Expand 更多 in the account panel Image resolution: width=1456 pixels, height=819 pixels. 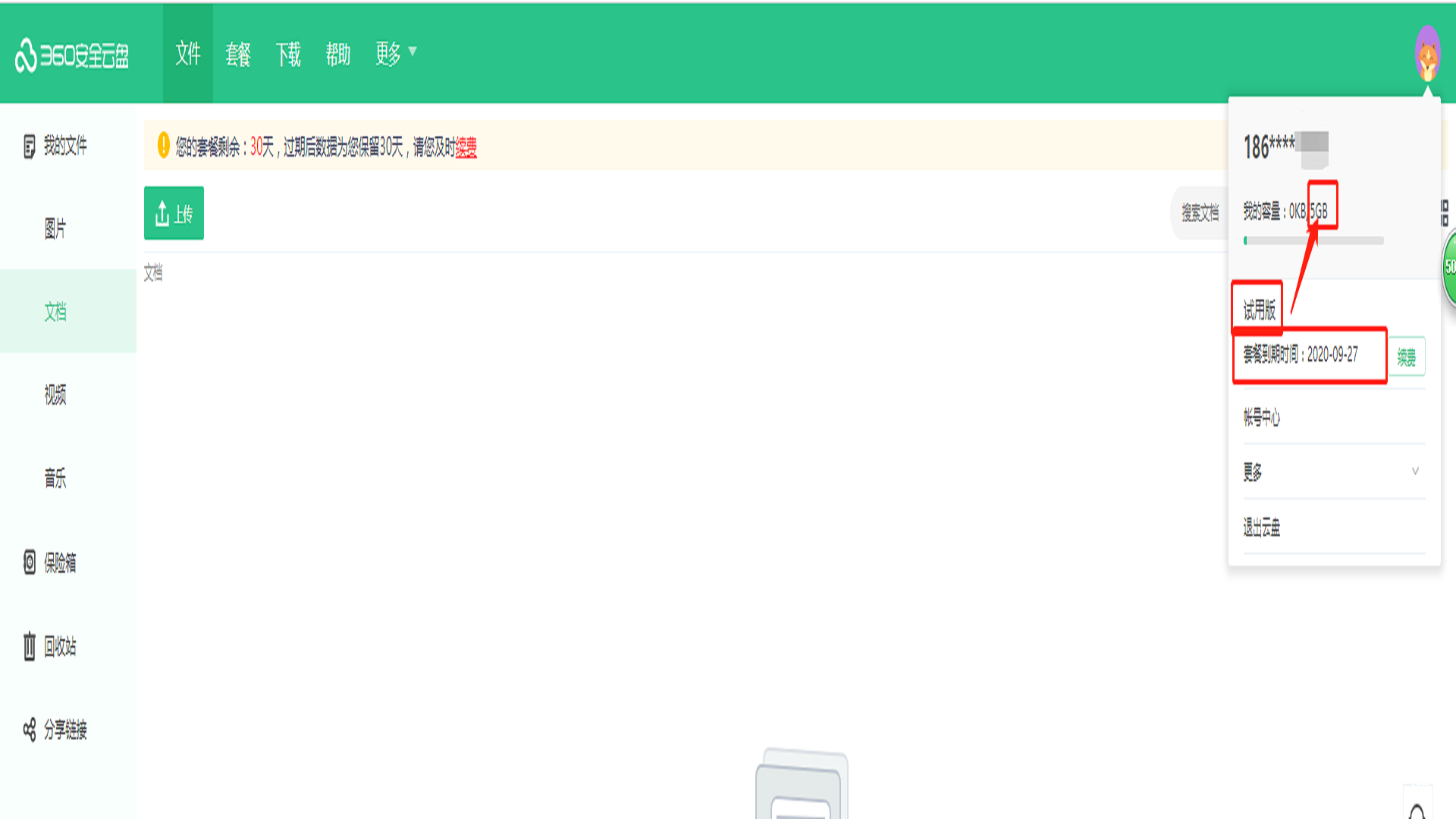click(x=1333, y=472)
